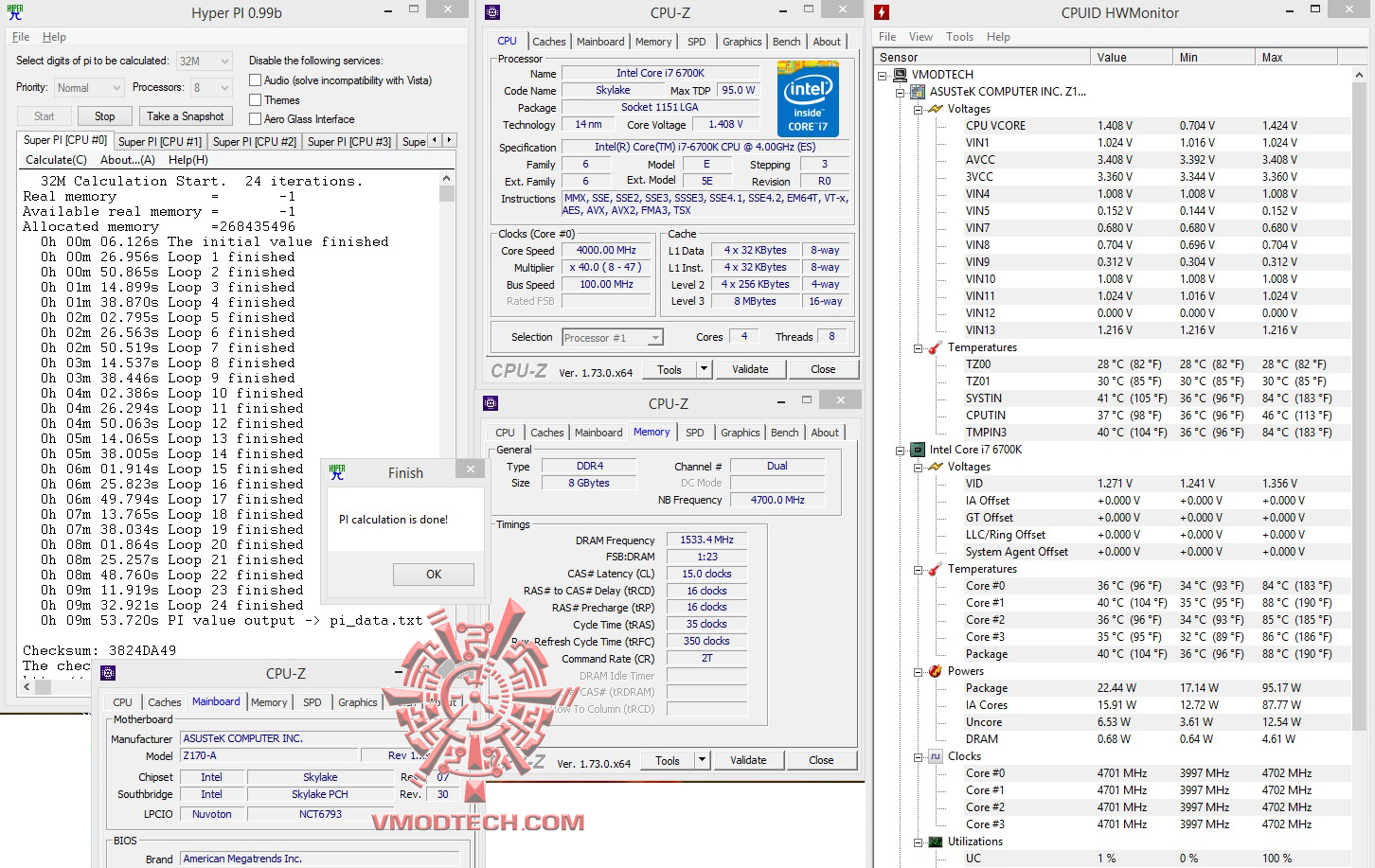Click the Stop button in Hyper PI
This screenshot has height=868, width=1375.
104,116
